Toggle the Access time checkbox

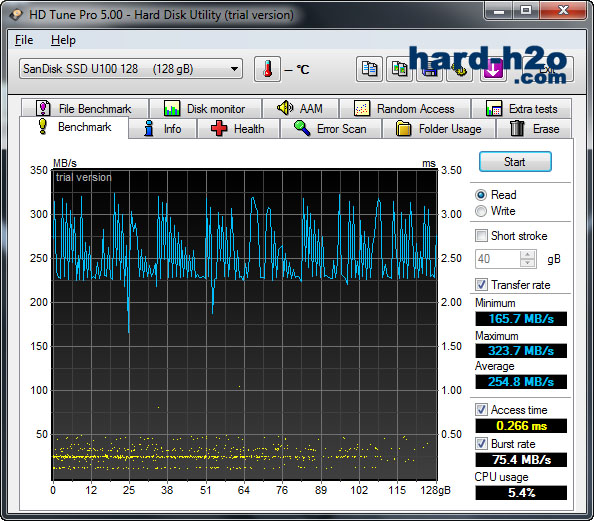coord(481,410)
